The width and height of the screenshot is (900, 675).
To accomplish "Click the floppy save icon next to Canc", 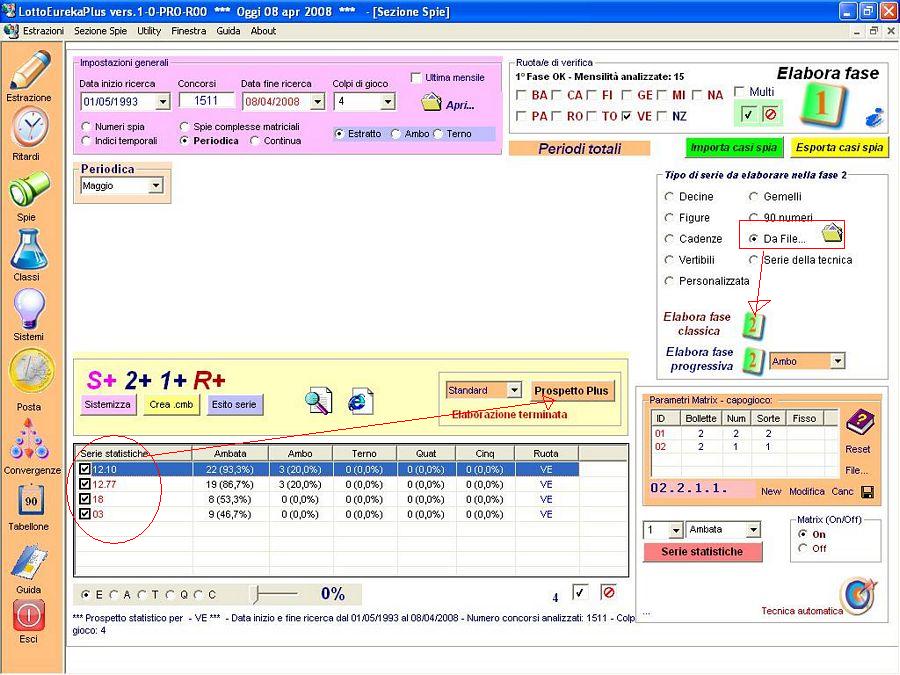I will pos(868,492).
